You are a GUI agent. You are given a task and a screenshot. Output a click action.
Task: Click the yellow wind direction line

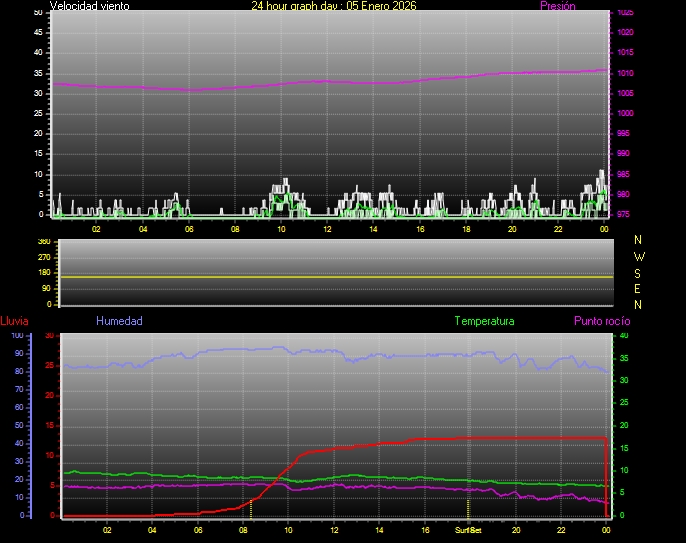pos(336,277)
